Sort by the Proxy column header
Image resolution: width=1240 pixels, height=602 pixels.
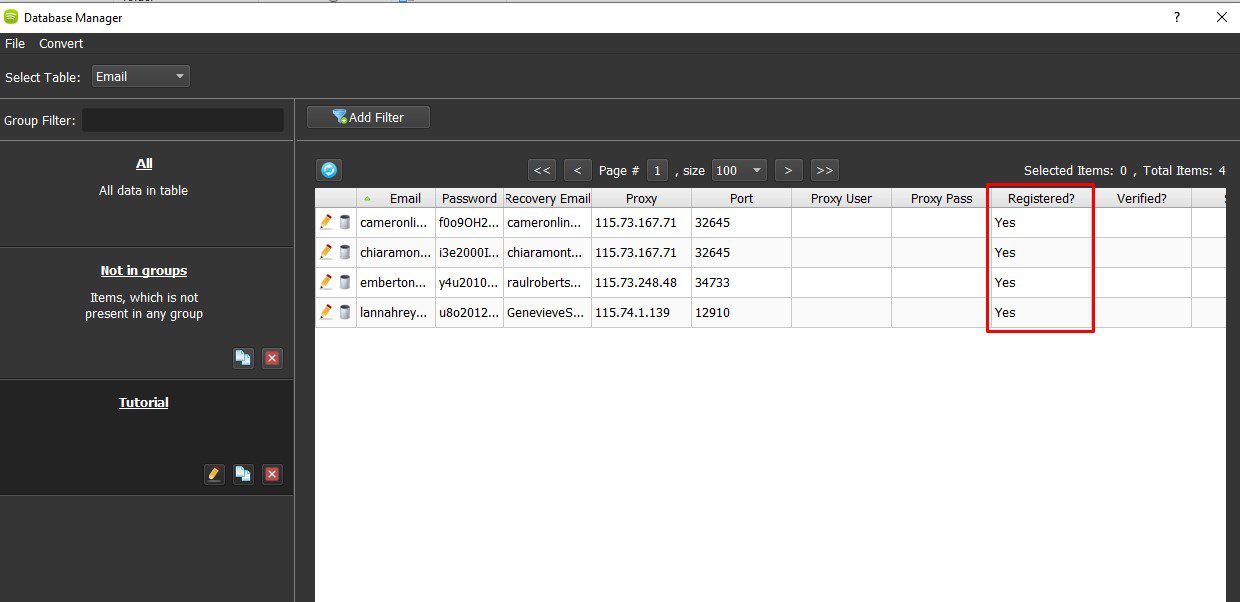pos(642,198)
